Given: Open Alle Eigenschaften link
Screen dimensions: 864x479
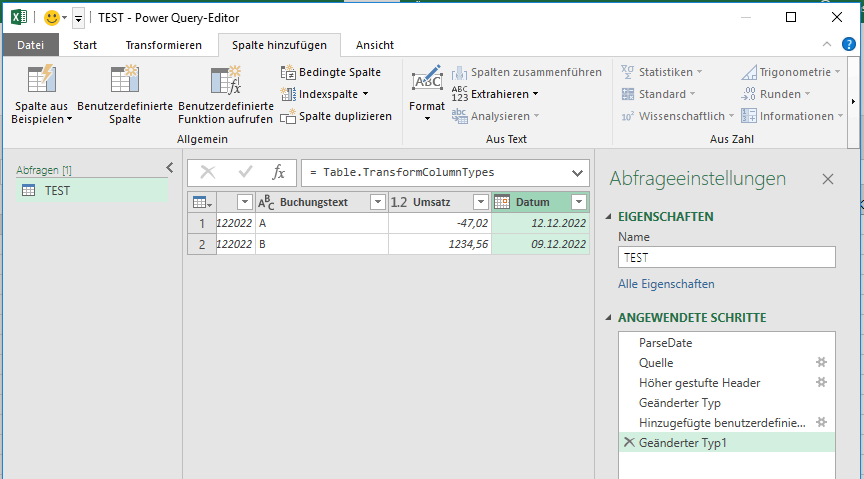Looking at the screenshot, I should point(666,284).
